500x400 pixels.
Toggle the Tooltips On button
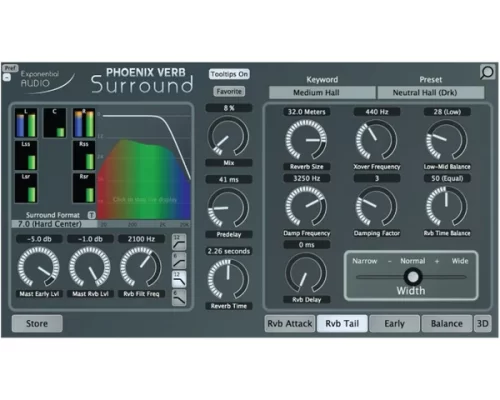pos(229,74)
